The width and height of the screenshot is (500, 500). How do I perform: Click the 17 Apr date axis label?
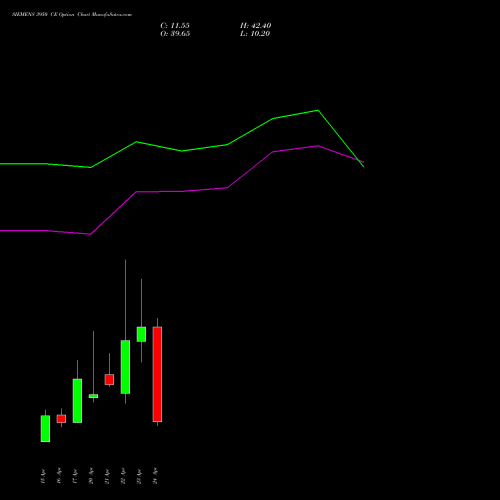[x=75, y=476]
